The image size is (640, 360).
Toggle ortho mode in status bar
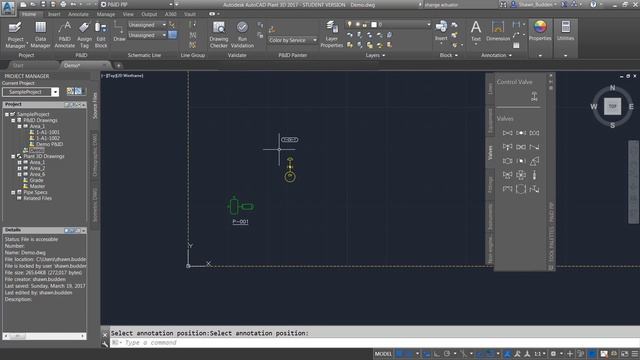[436, 353]
